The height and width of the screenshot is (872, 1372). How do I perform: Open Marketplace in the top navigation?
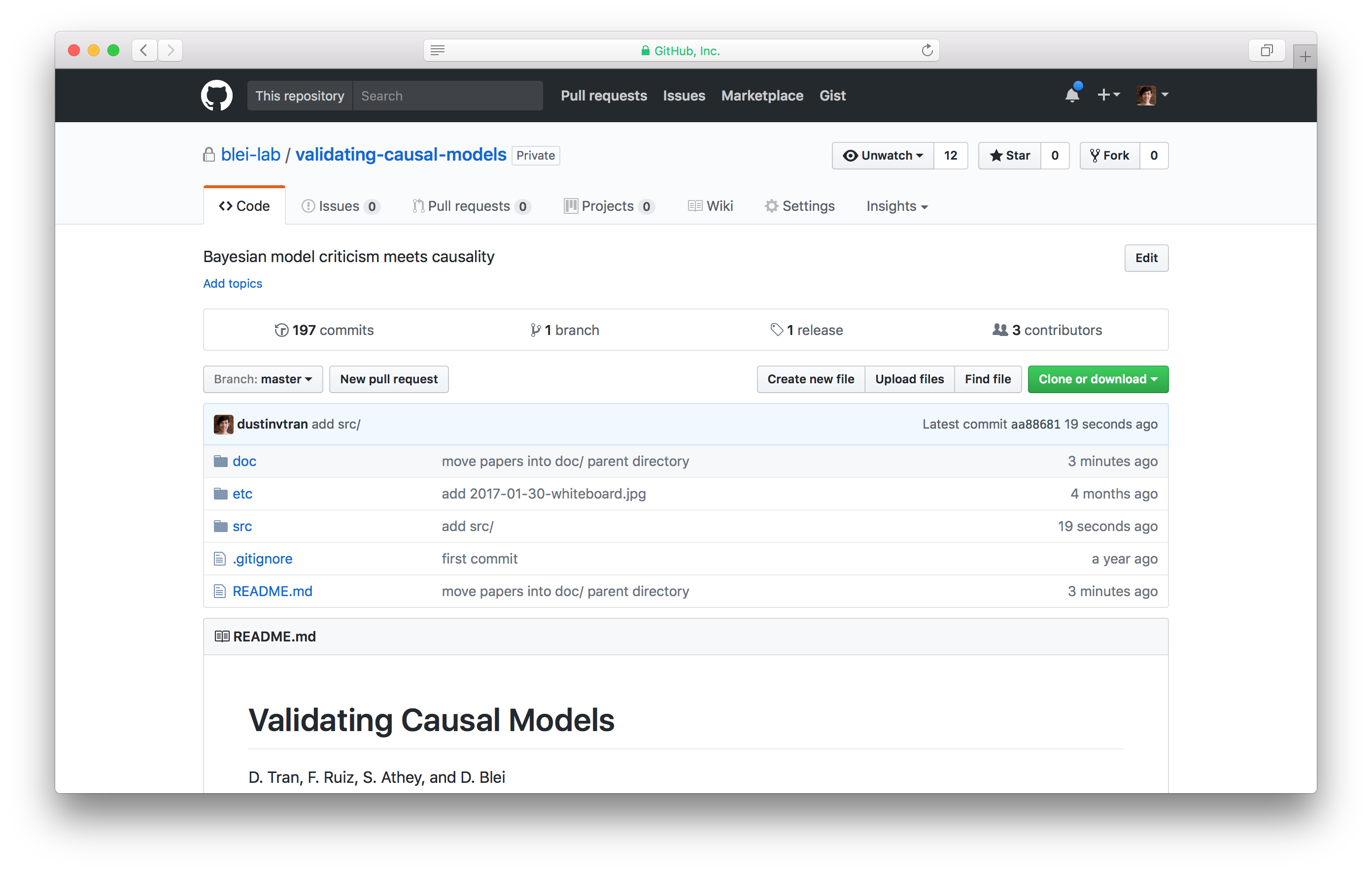coord(762,95)
